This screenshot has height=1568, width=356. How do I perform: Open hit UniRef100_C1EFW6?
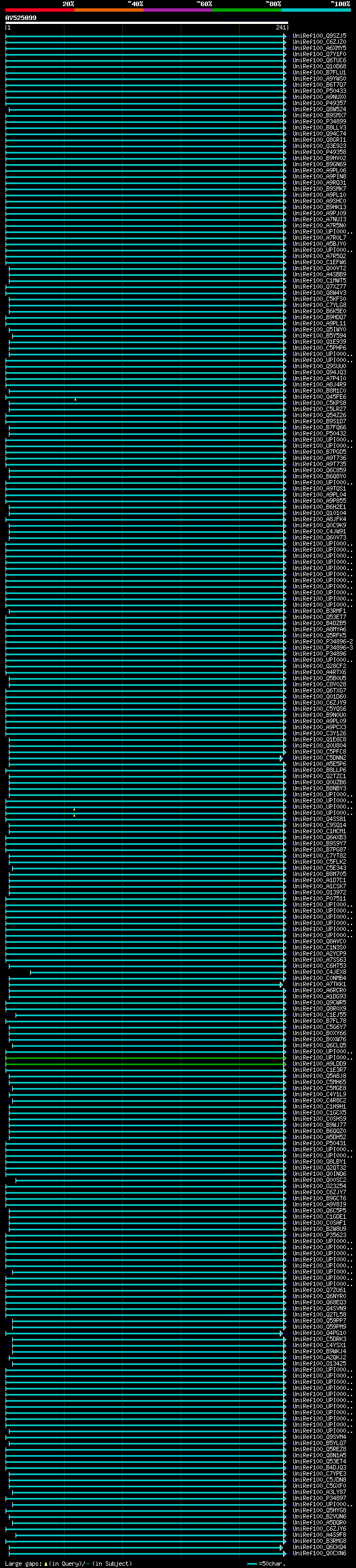click(x=319, y=263)
